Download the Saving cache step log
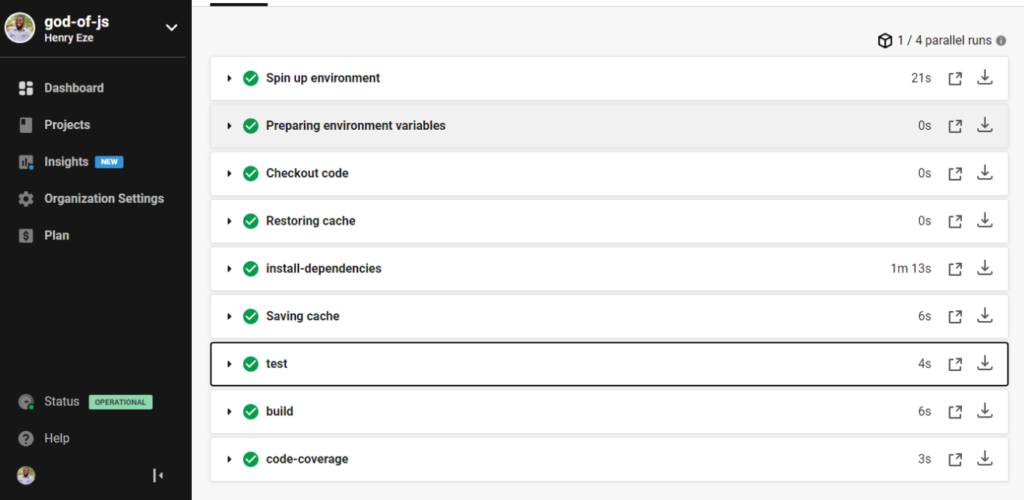This screenshot has height=500, width=1024. [985, 316]
